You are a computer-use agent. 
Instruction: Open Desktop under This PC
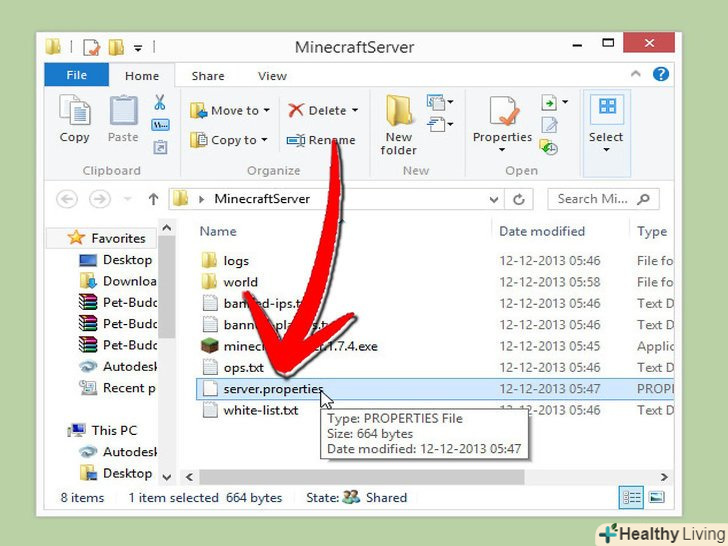point(127,473)
